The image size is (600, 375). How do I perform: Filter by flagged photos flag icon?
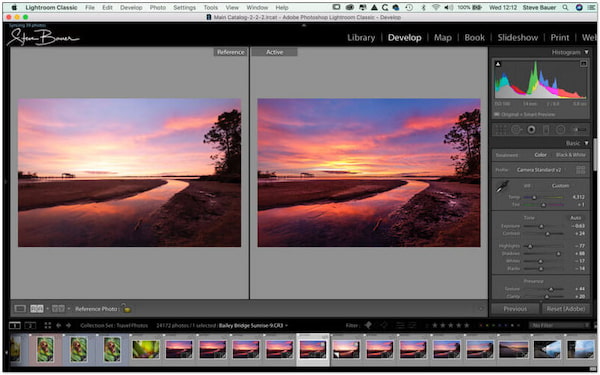pyautogui.click(x=368, y=325)
